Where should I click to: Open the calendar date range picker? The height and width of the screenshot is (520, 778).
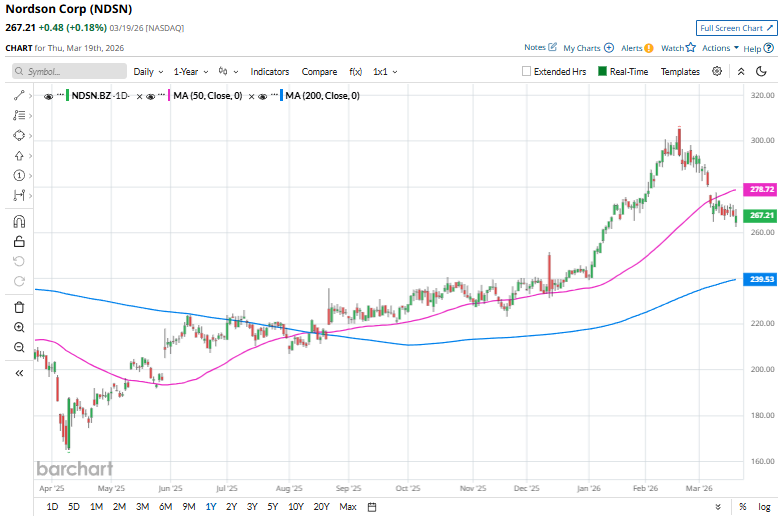pyautogui.click(x=372, y=507)
